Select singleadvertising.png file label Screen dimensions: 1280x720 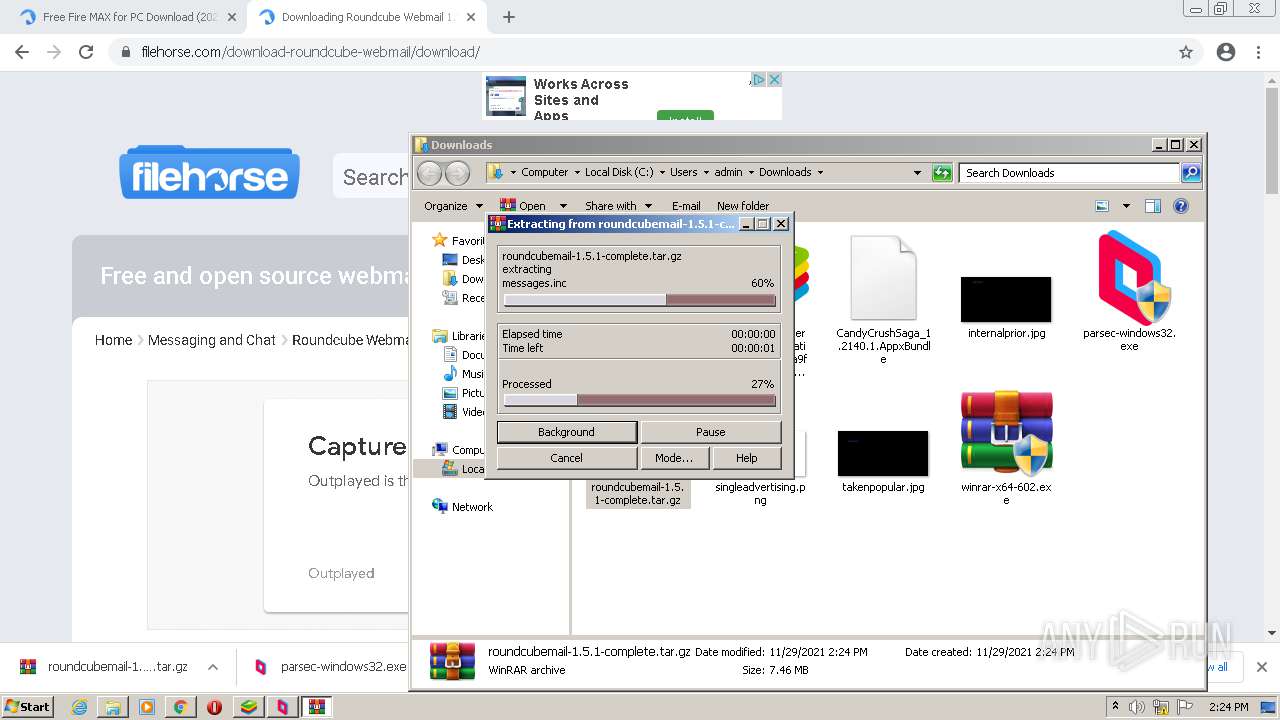(760, 493)
